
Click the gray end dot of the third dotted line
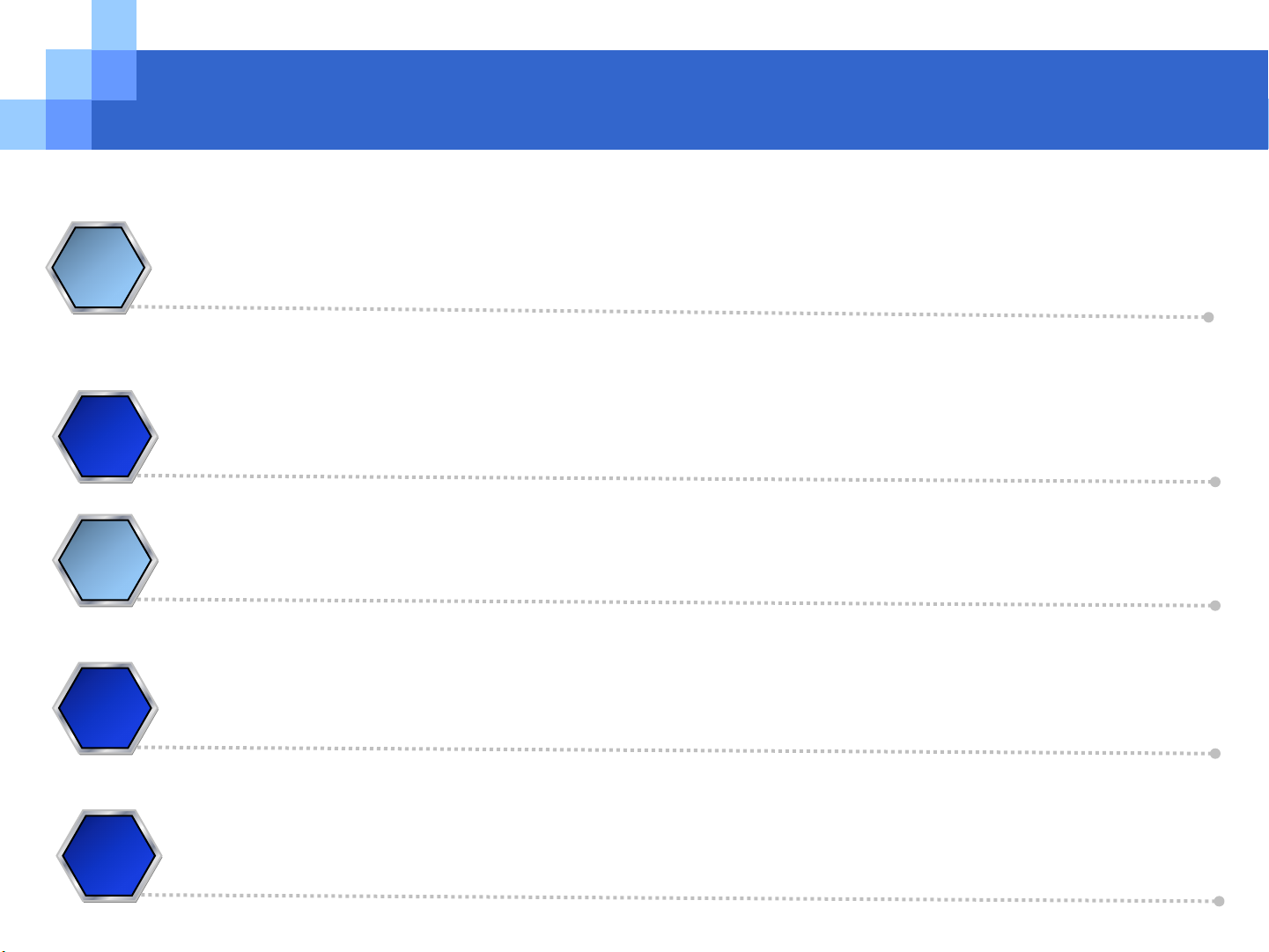1215,606
